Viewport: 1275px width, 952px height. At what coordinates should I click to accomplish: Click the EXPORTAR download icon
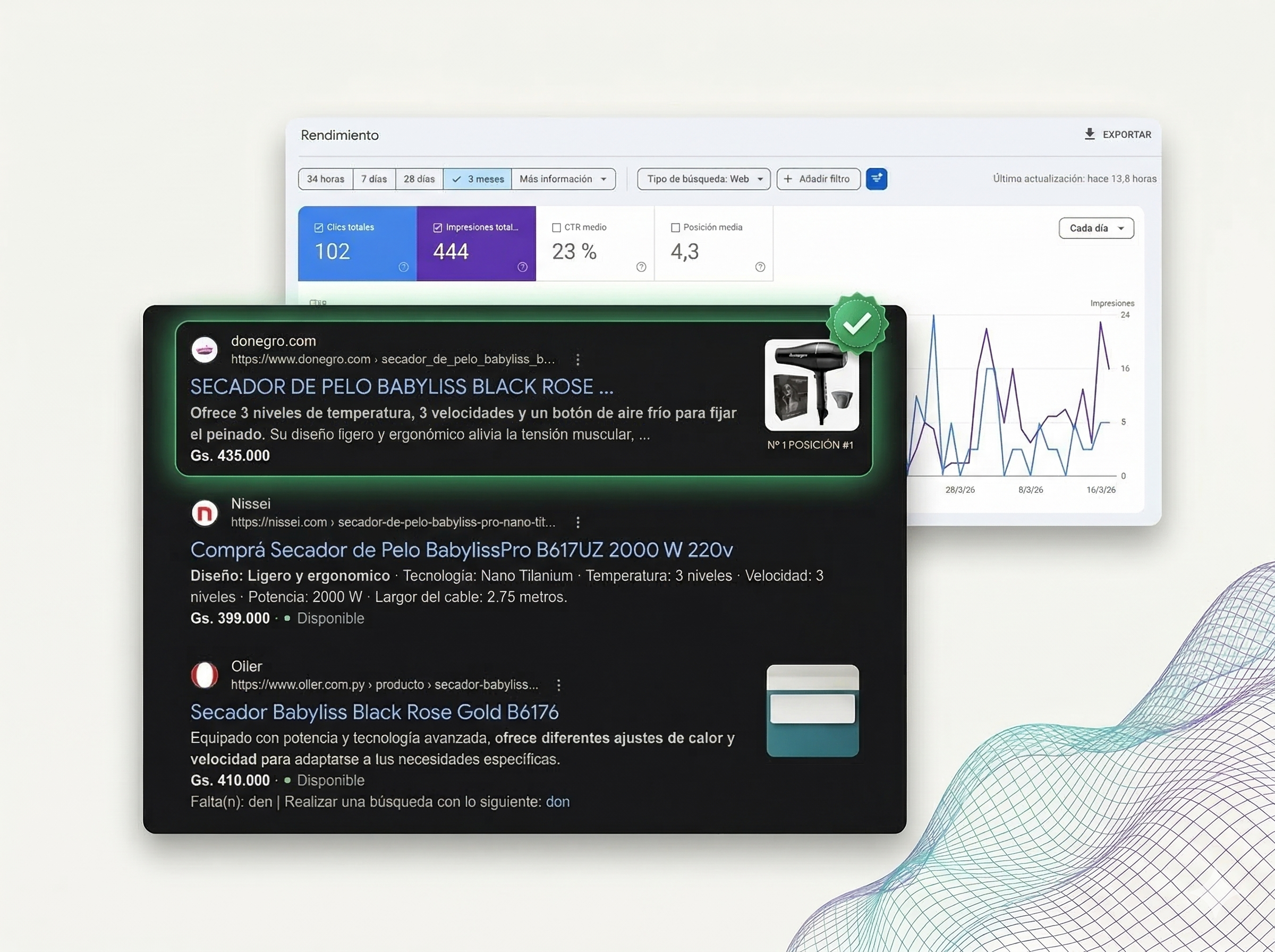coord(1090,134)
